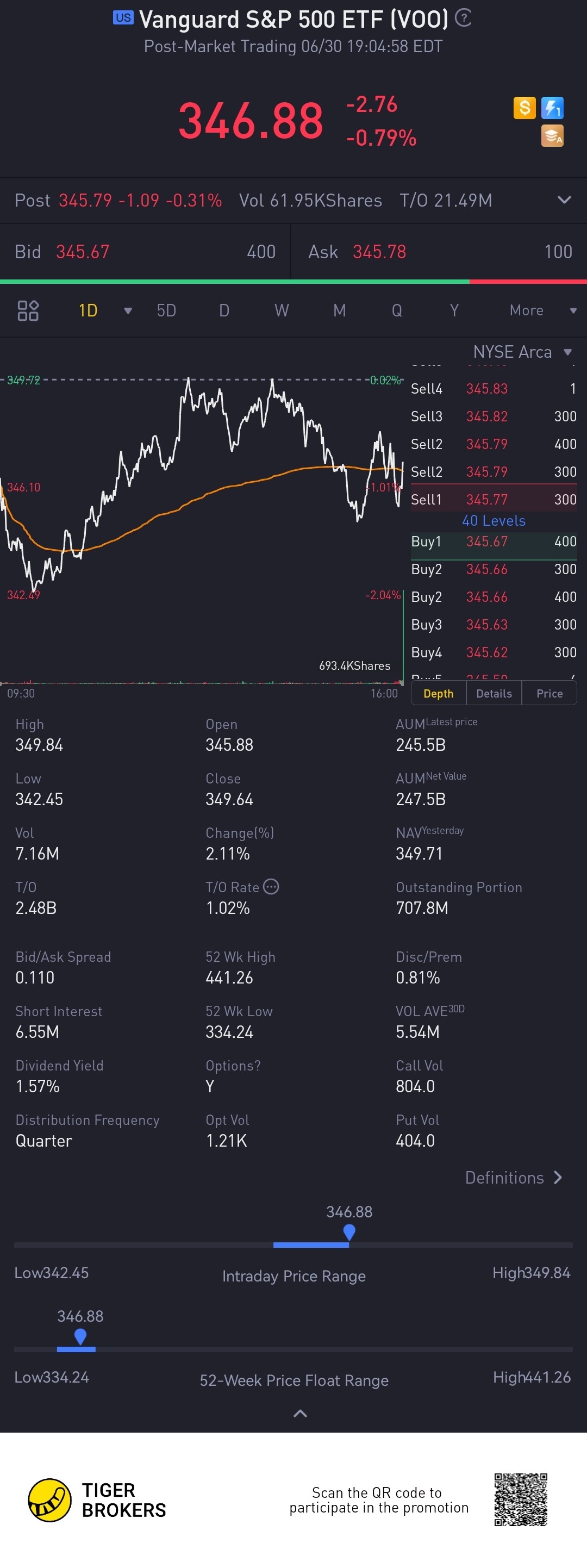The image size is (587, 1568).
Task: Tap the 52-Week Price Float Range marker
Action: pyautogui.click(x=80, y=1336)
